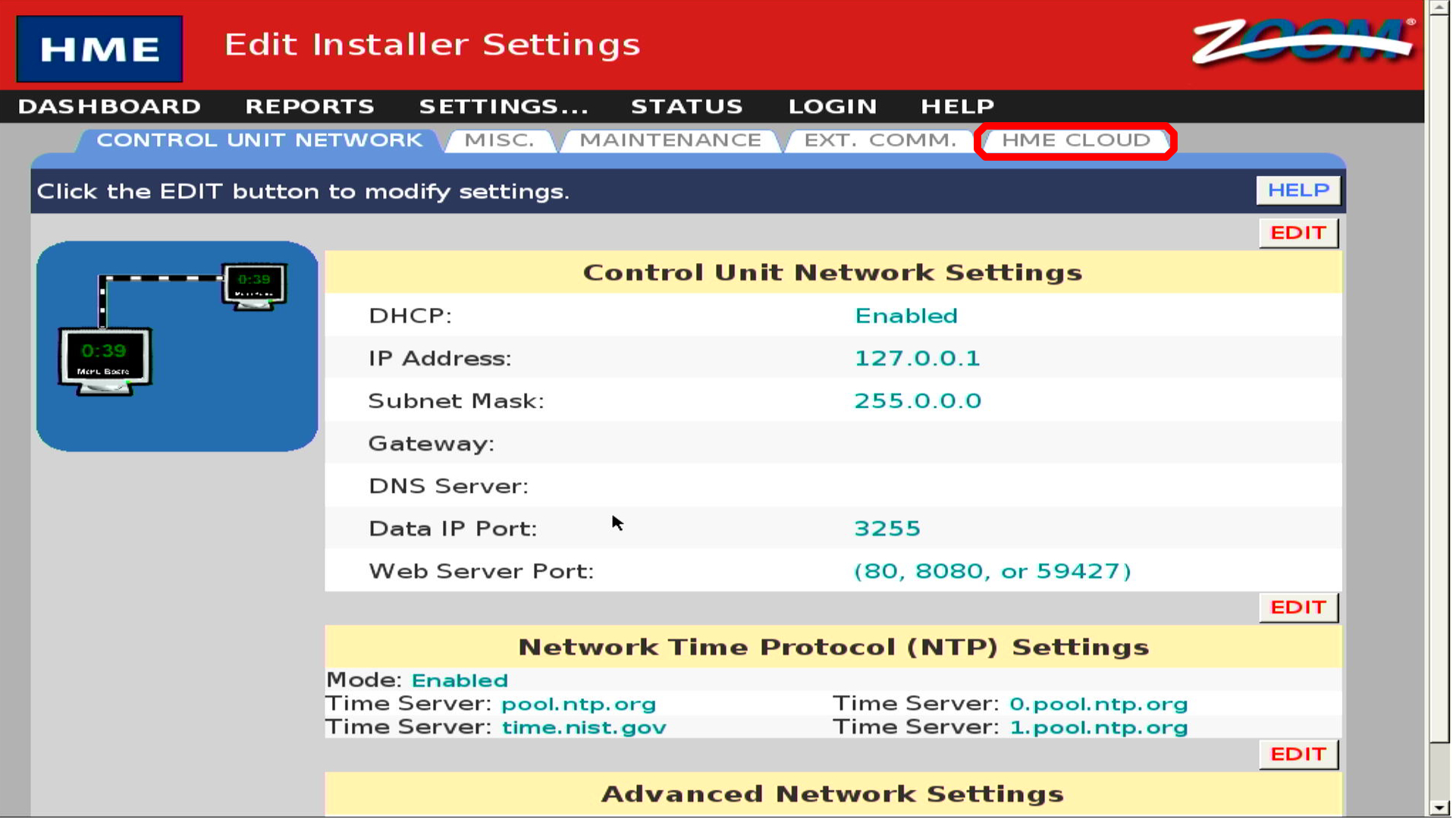Image resolution: width=1456 pixels, height=819 pixels.
Task: Expand the SETTINGS... menu
Action: 504,106
